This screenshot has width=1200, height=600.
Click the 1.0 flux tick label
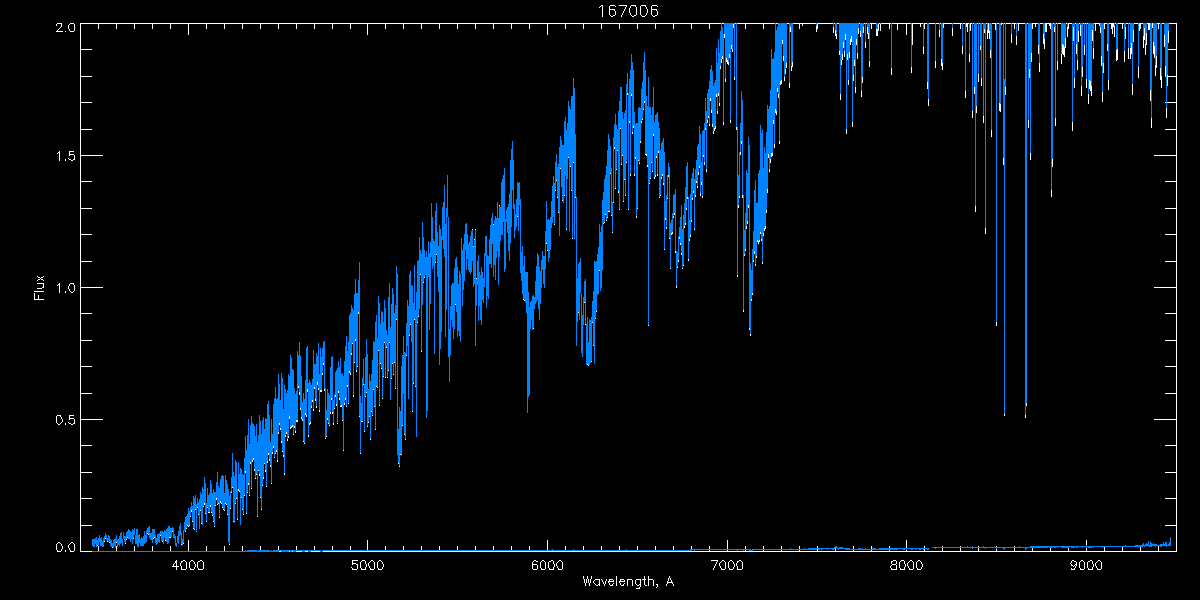click(65, 288)
